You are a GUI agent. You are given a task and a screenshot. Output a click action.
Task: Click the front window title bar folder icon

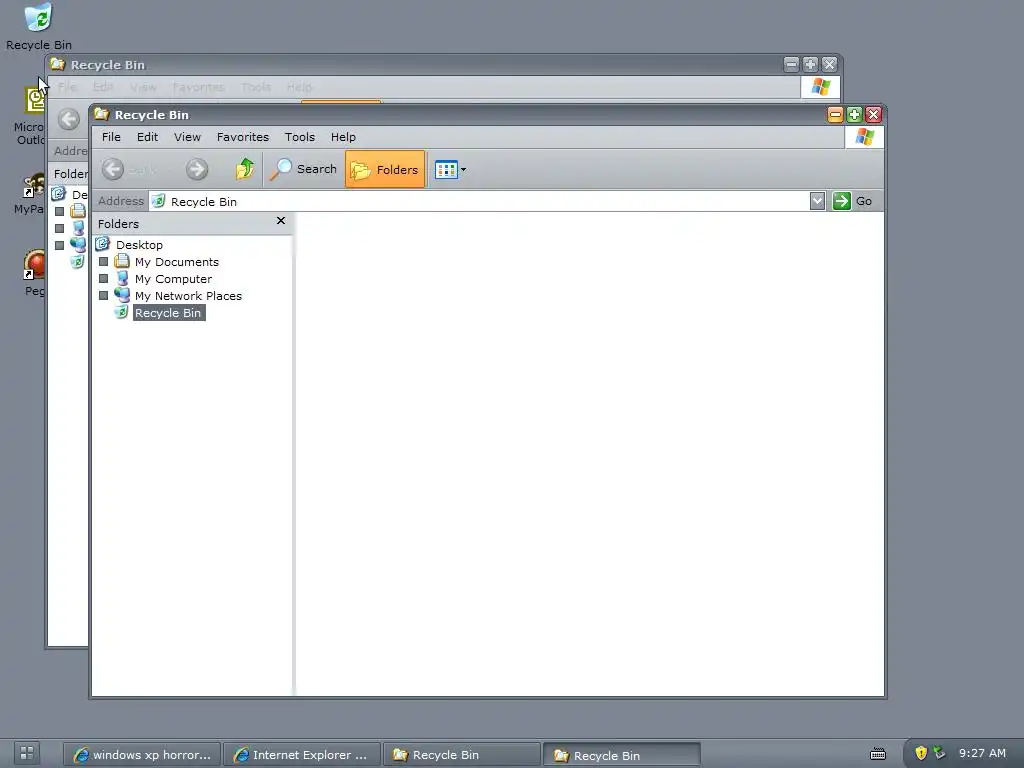pyautogui.click(x=101, y=114)
